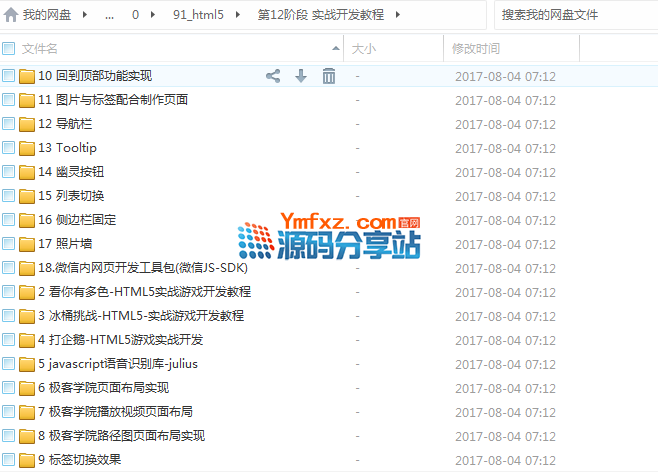
Task: Toggle the select-all checkbox in header
Action: [x=9, y=48]
